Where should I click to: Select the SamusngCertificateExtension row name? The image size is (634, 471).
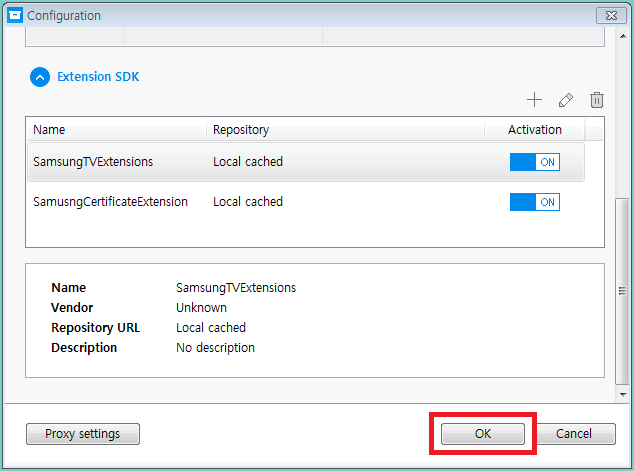(110, 202)
